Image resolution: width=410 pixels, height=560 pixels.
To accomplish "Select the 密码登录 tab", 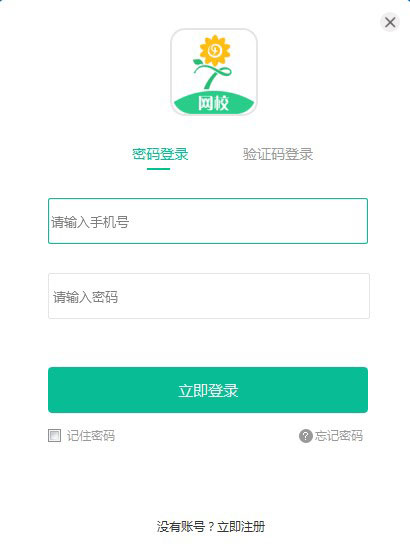I will point(160,154).
